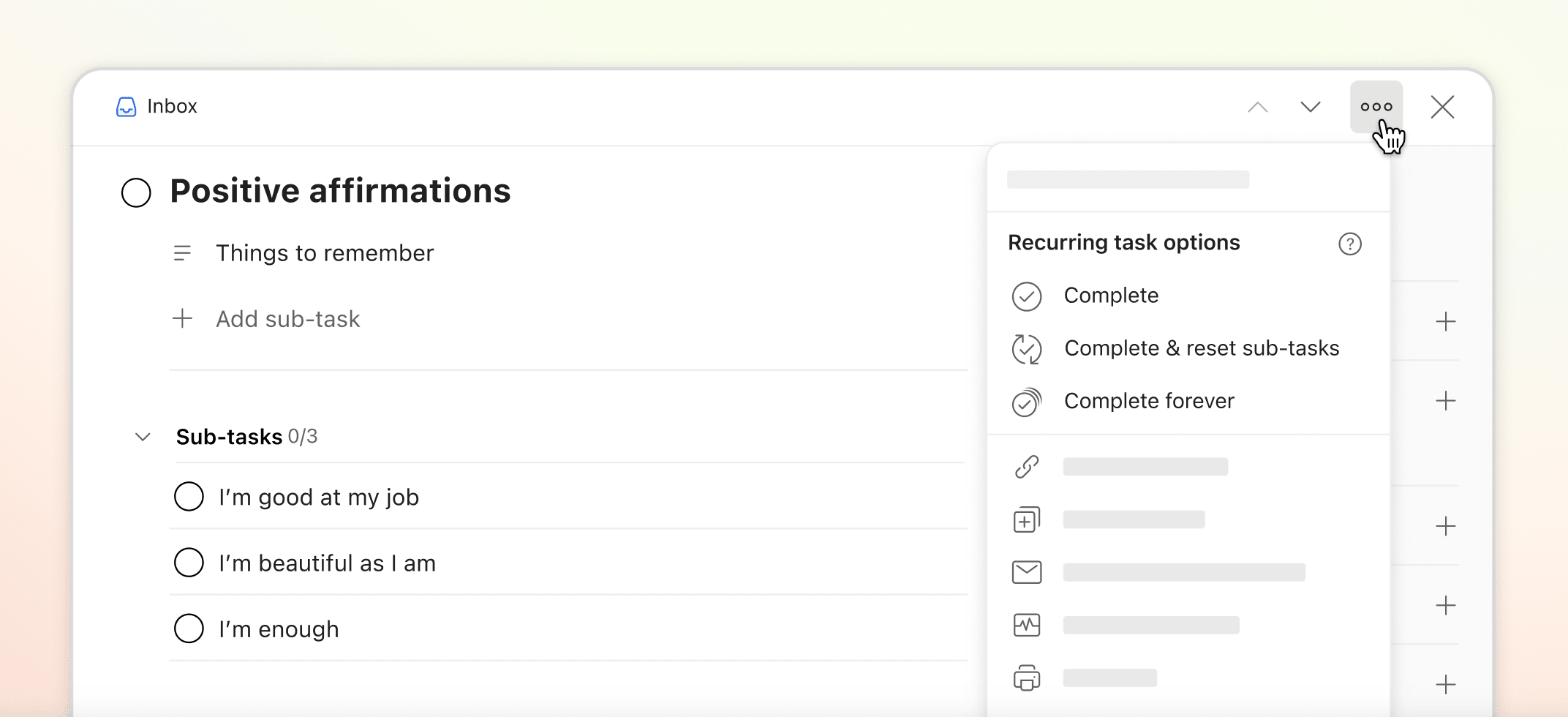Click the help icon next to Recurring task options
Screen dimensions: 1568x717
tap(1350, 244)
